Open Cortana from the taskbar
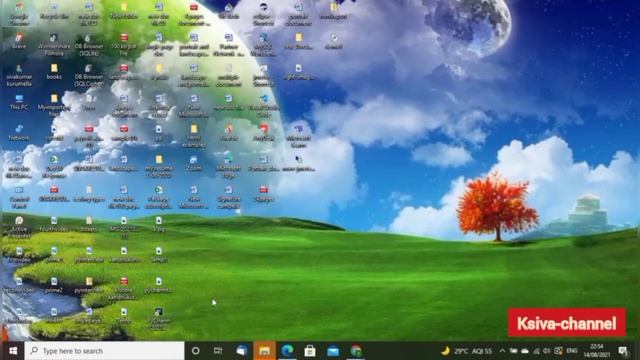Screen dimensions: 640x360 pos(196,351)
